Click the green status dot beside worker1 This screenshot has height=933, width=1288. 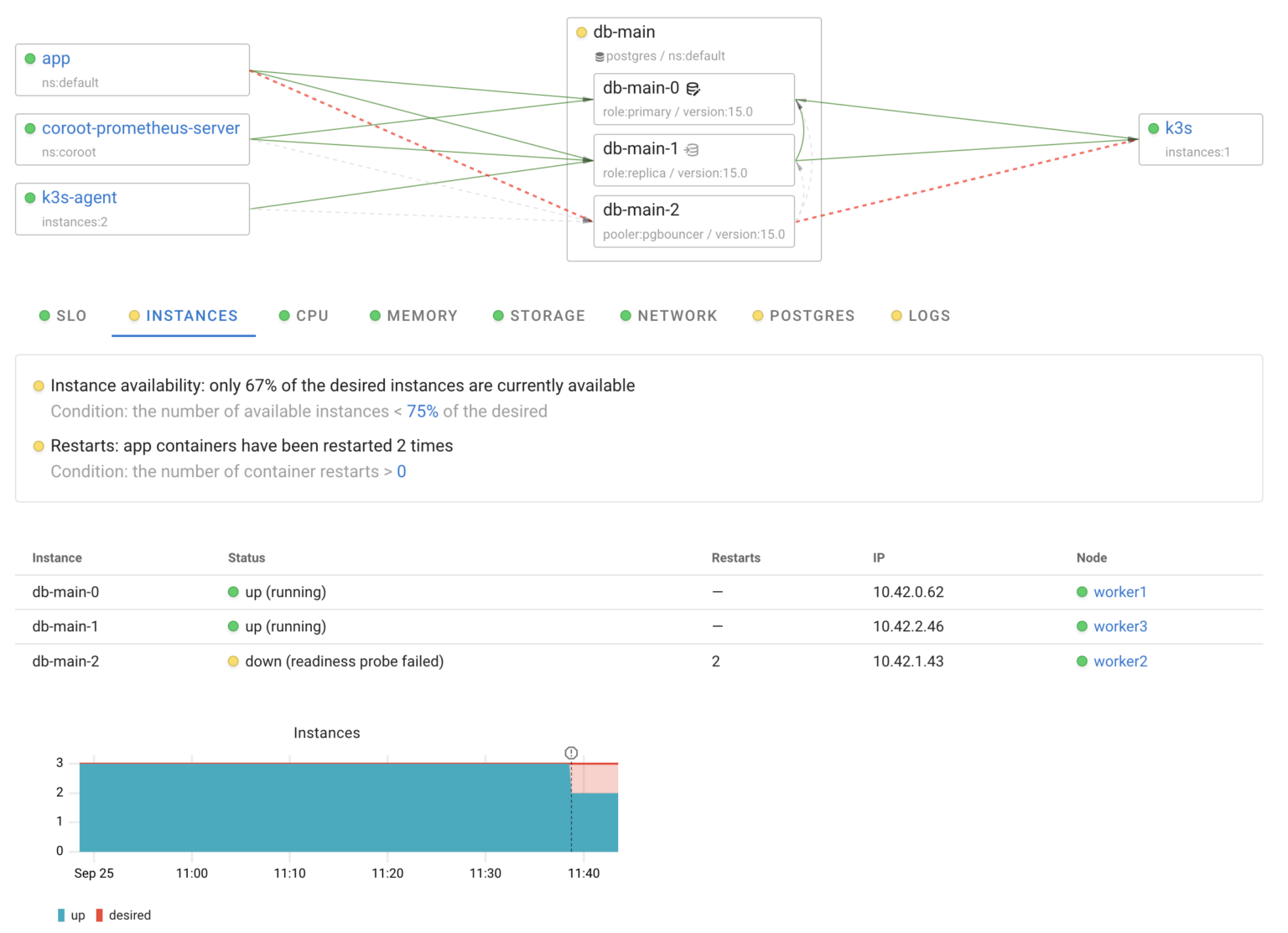(x=1083, y=592)
